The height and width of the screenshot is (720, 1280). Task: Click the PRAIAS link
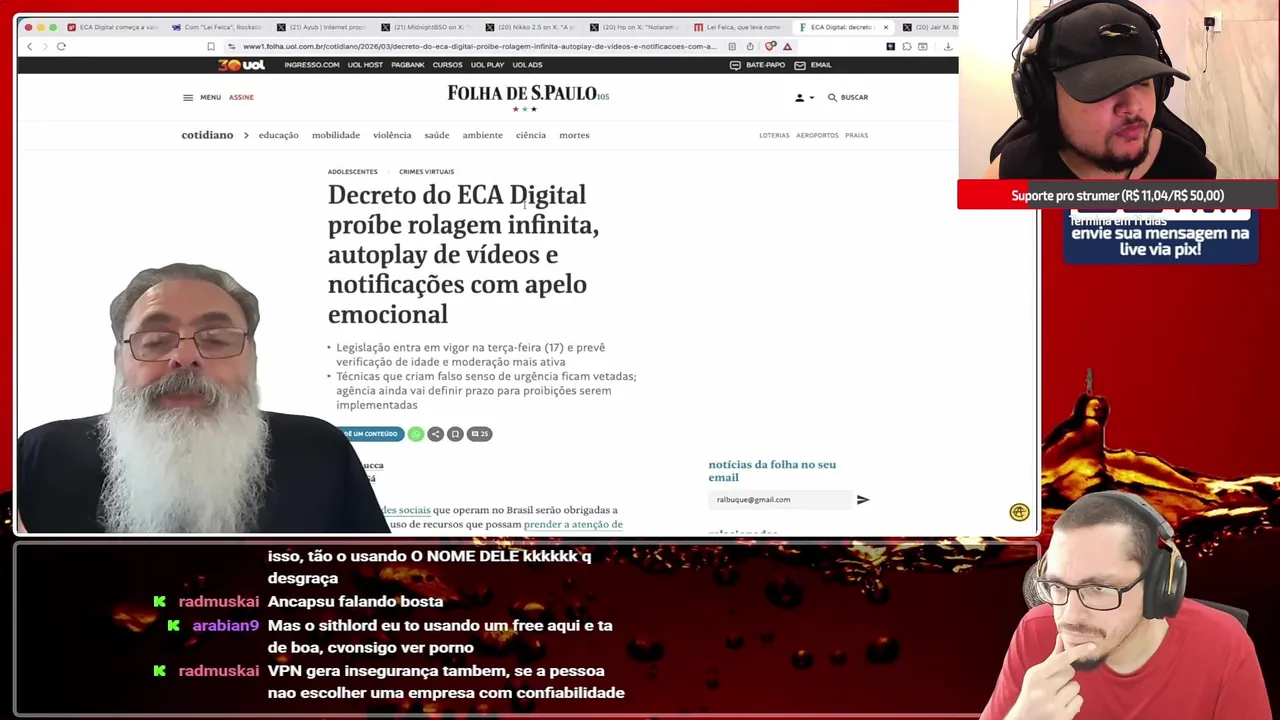pyautogui.click(x=856, y=135)
